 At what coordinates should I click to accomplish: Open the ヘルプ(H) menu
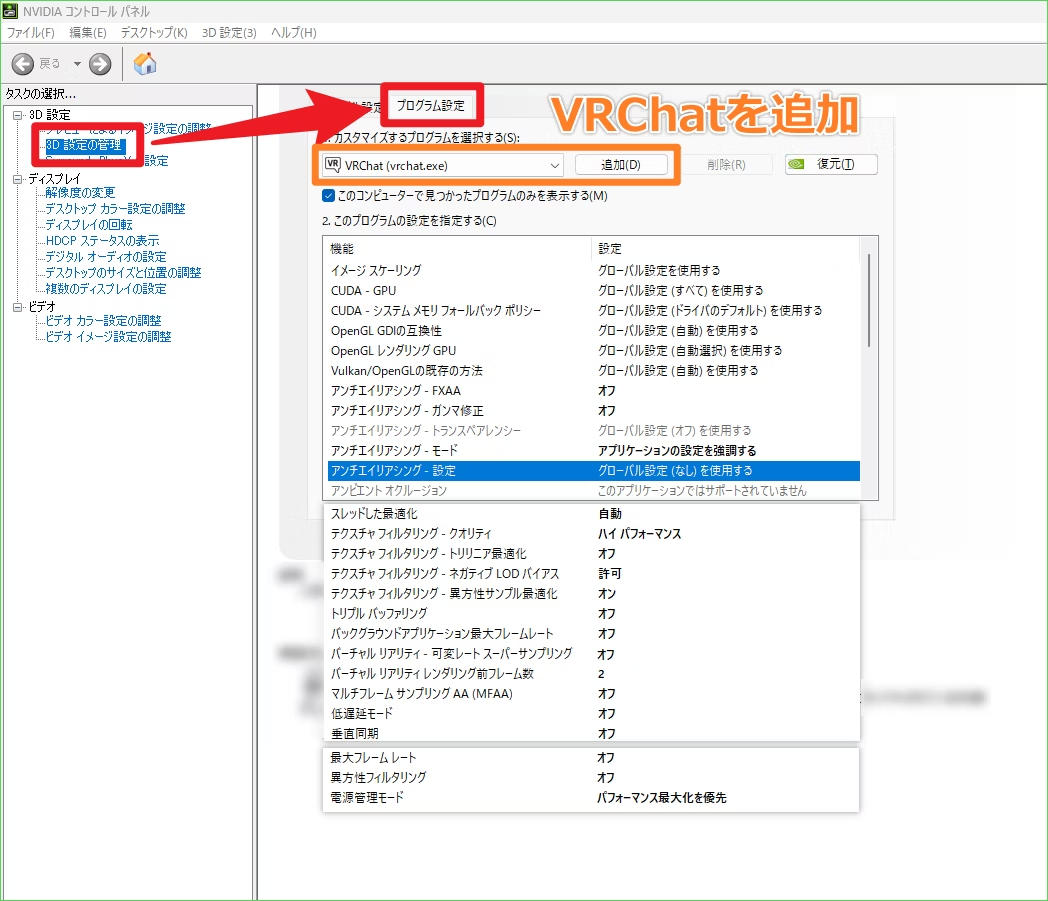[x=293, y=33]
